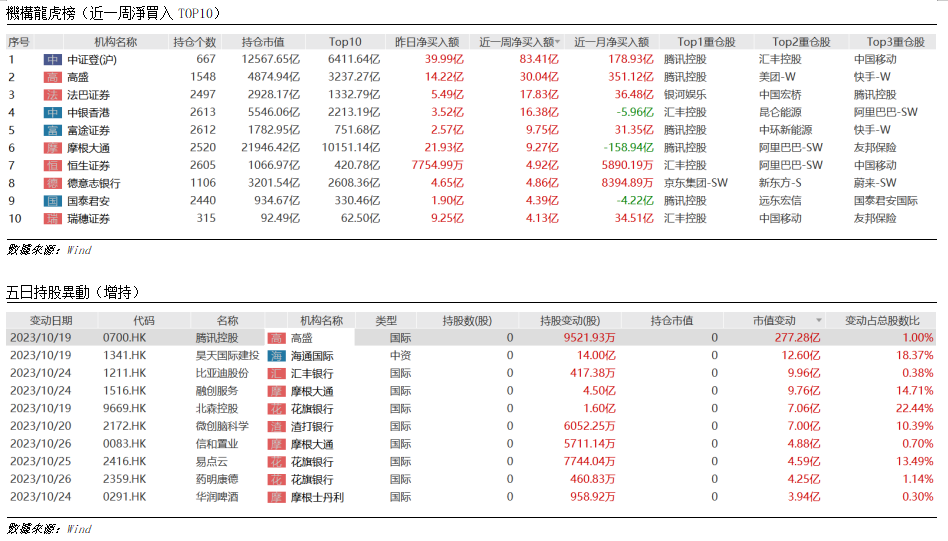Select stock code 1211.HK

tap(125, 373)
